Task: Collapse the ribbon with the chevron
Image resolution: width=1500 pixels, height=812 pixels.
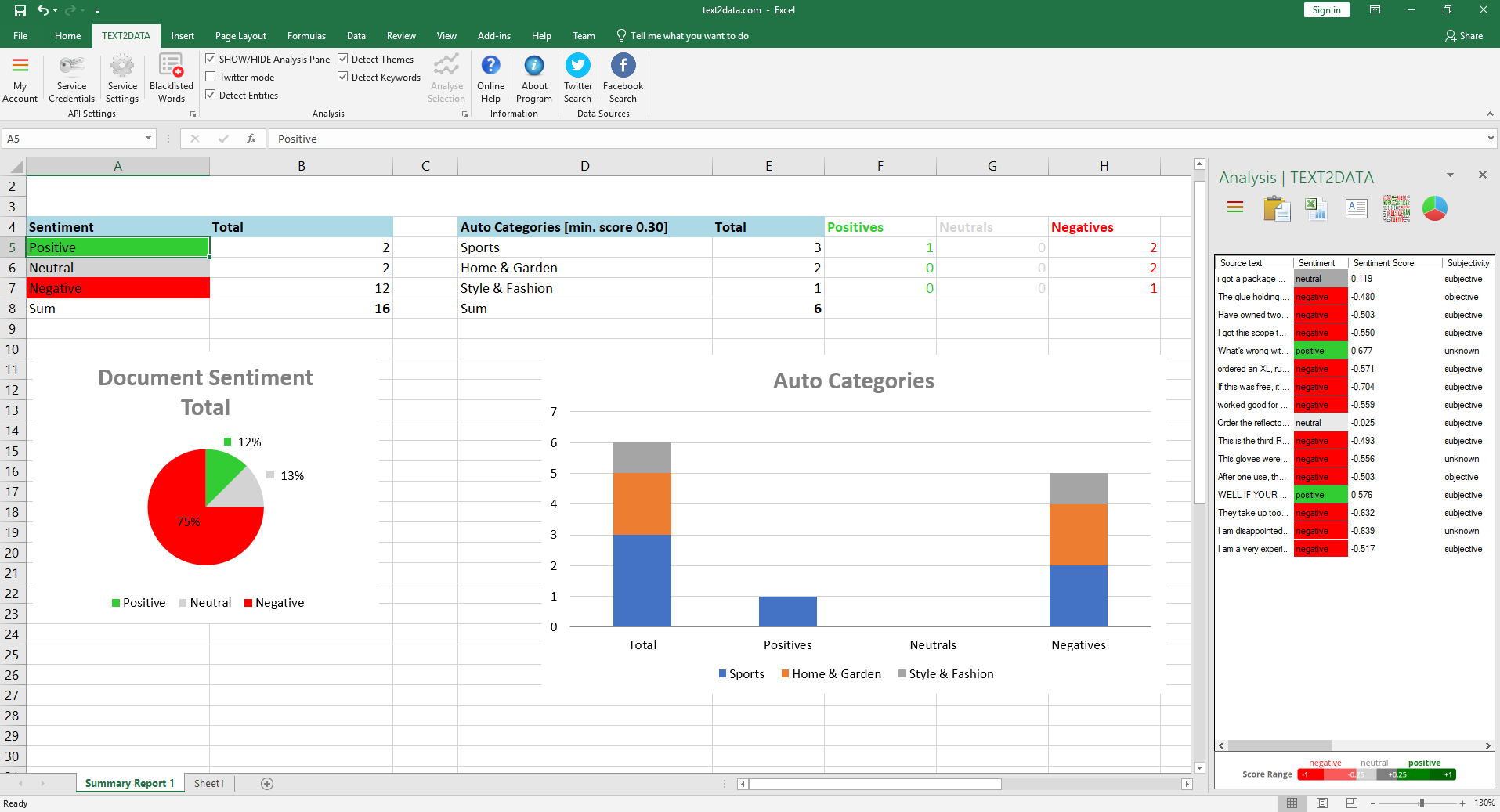Action: coord(1490,114)
